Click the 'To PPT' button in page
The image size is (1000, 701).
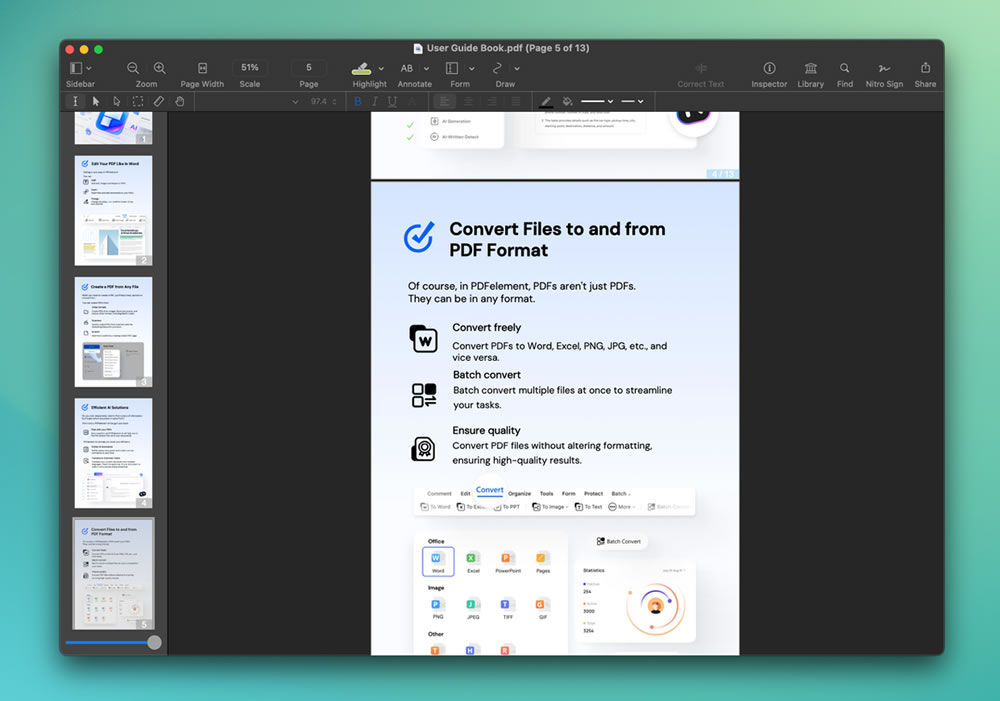(x=507, y=507)
